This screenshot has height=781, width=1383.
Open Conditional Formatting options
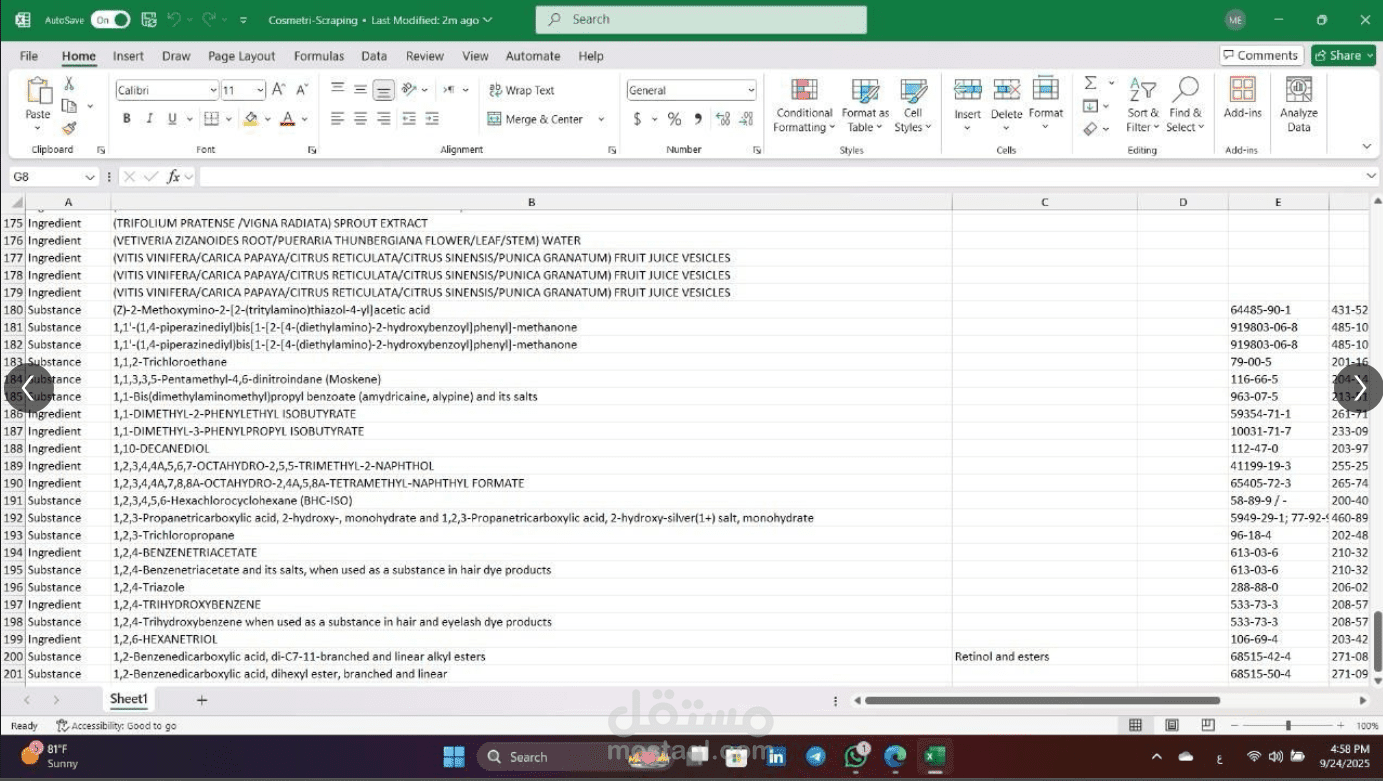803,105
